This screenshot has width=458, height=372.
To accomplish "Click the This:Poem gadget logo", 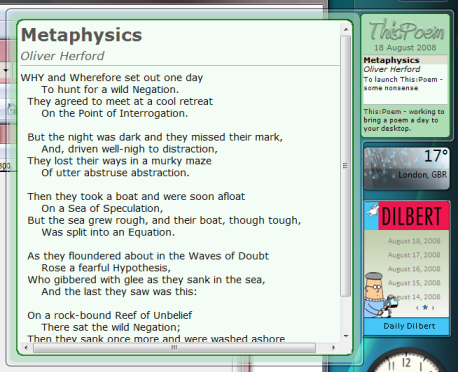I will tap(406, 31).
